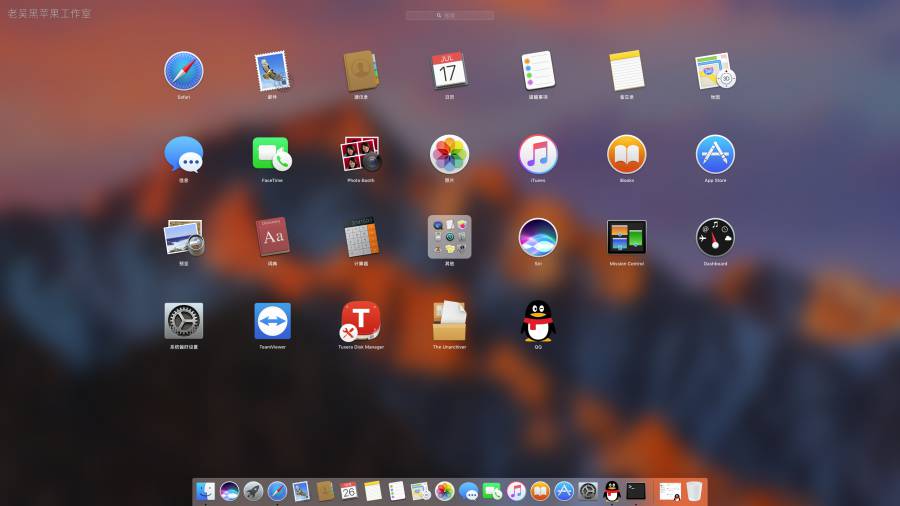Open iBooks in the Launchpad grid
The width and height of the screenshot is (900, 506).
(627, 154)
